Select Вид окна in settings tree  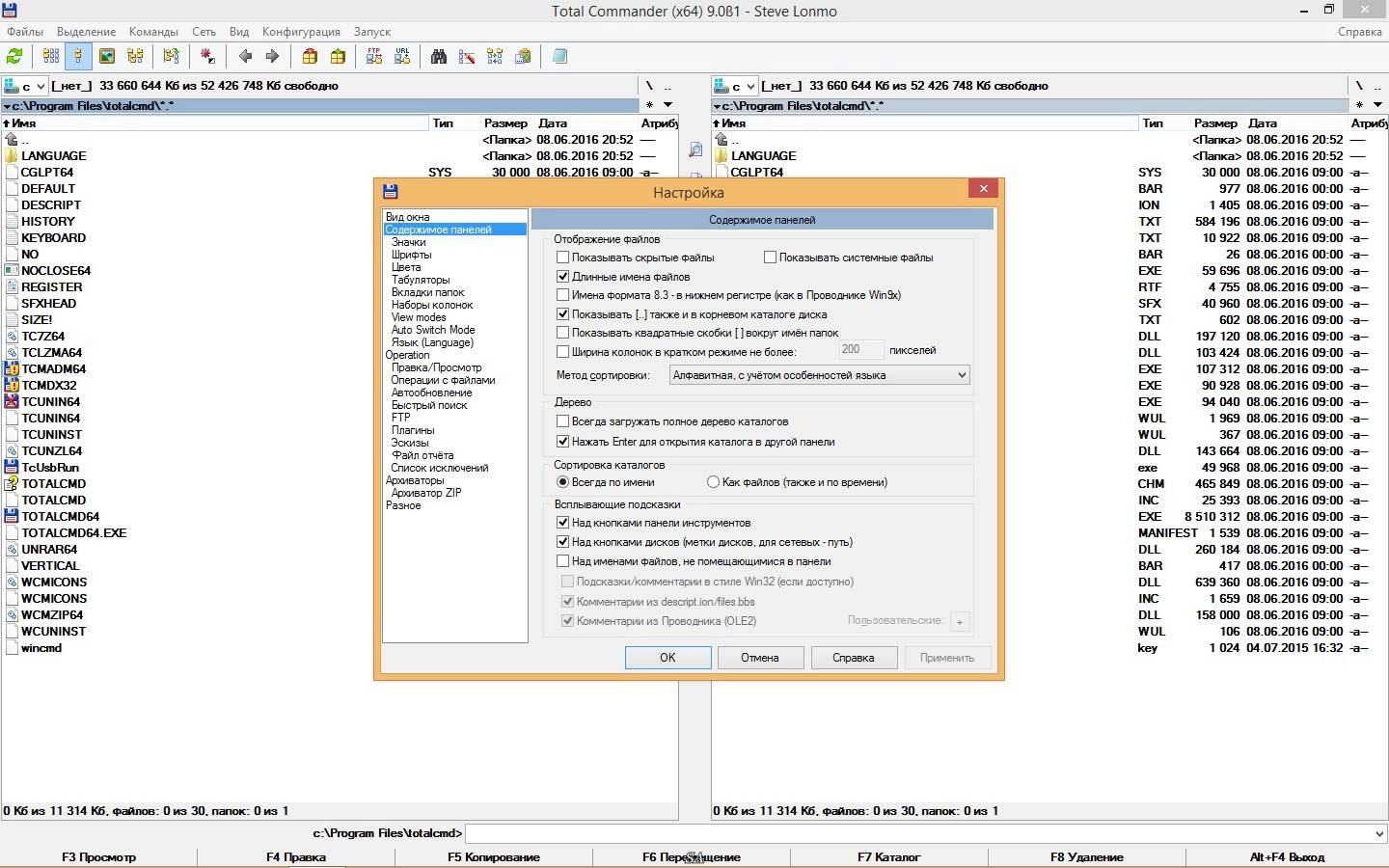(x=408, y=217)
